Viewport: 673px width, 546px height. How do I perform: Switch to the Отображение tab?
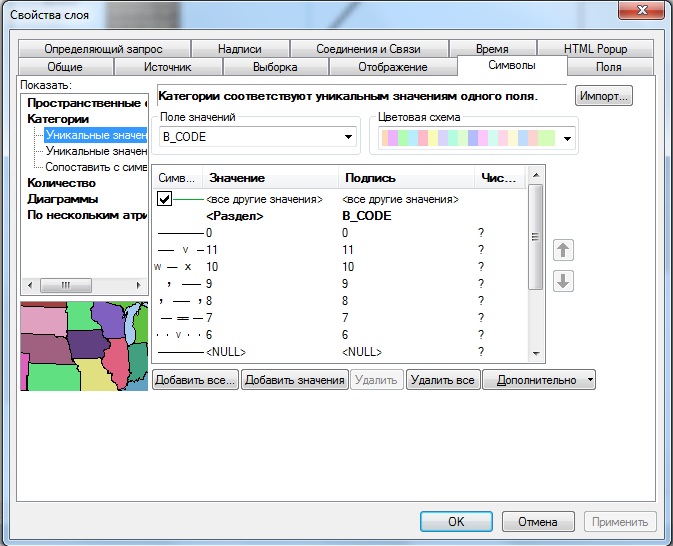(x=393, y=67)
